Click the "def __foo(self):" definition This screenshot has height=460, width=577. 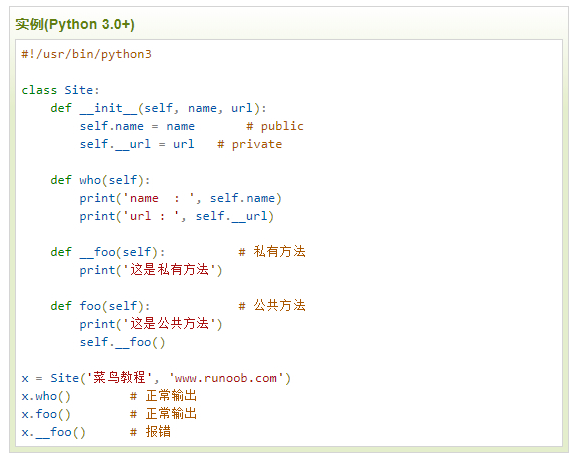pyautogui.click(x=108, y=252)
